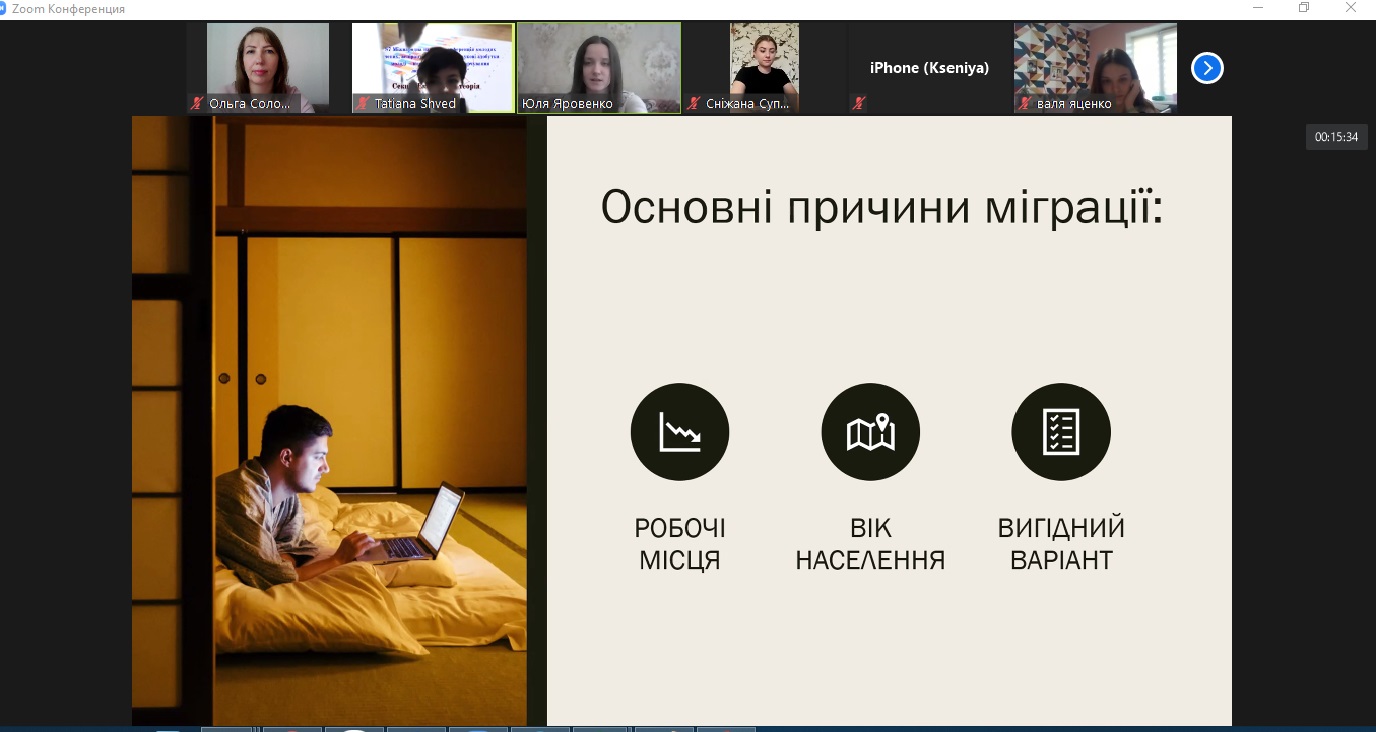Restore down the Zoom Конференция window

[x=1304, y=8]
